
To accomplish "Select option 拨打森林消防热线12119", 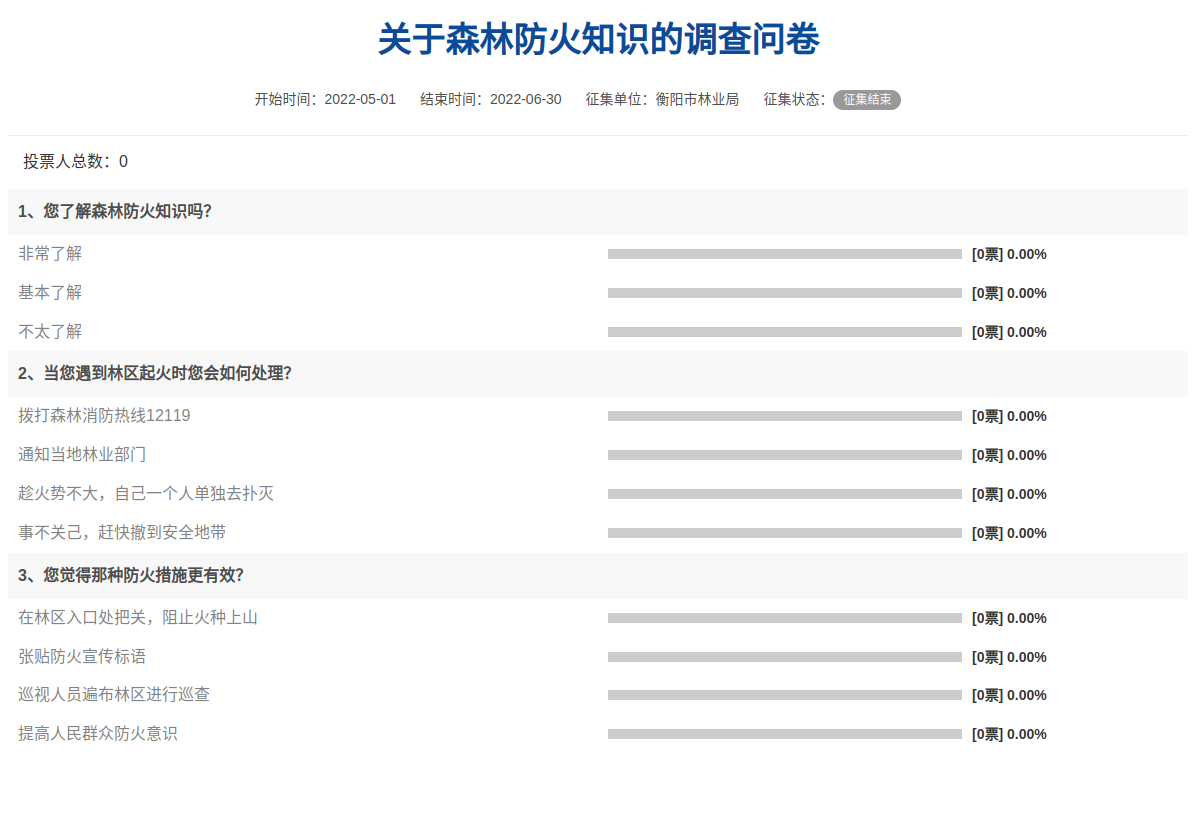I will click(104, 416).
